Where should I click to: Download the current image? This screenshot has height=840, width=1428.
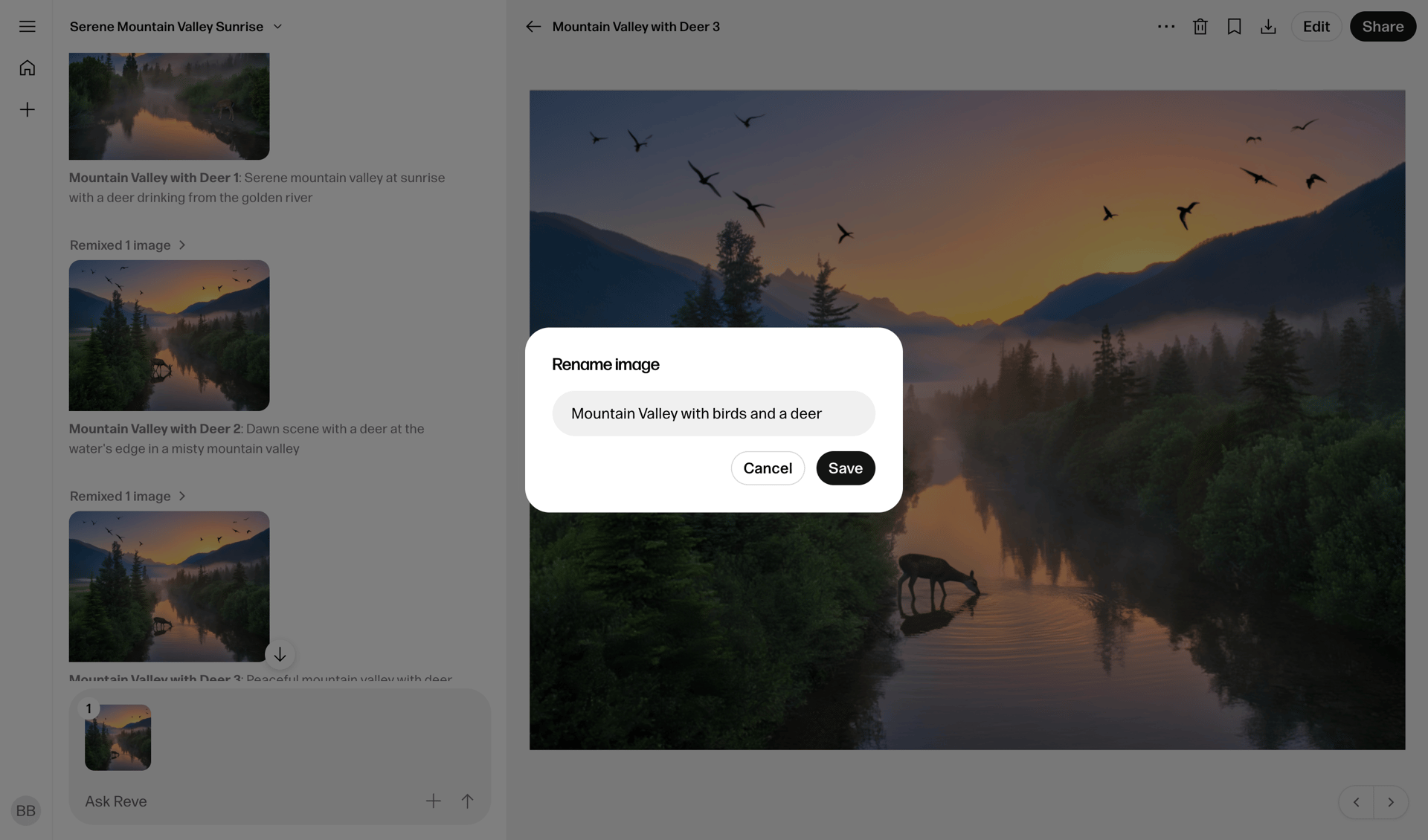1268,26
